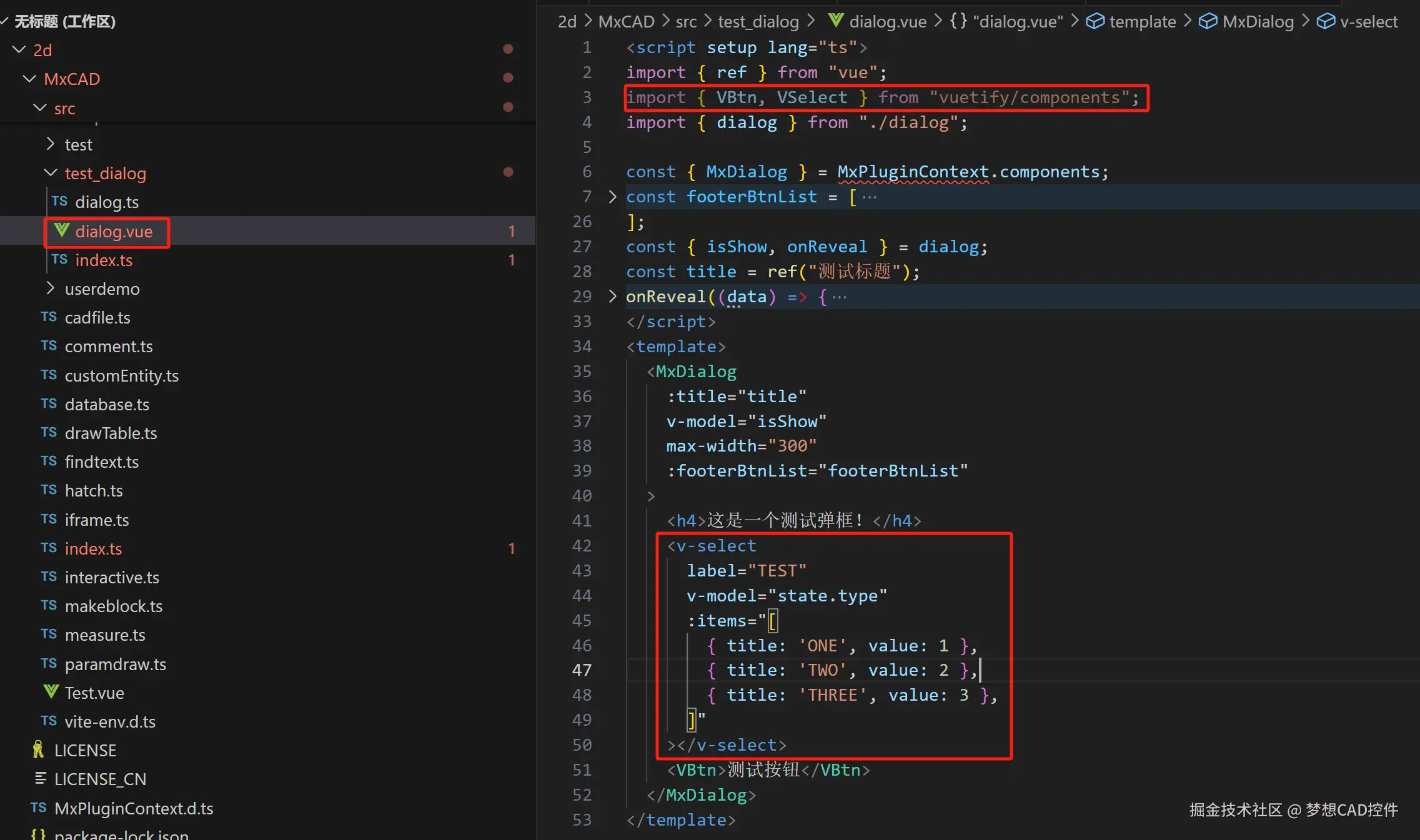Open hatch.ts from the file tree
The width and height of the screenshot is (1420, 840).
94,491
